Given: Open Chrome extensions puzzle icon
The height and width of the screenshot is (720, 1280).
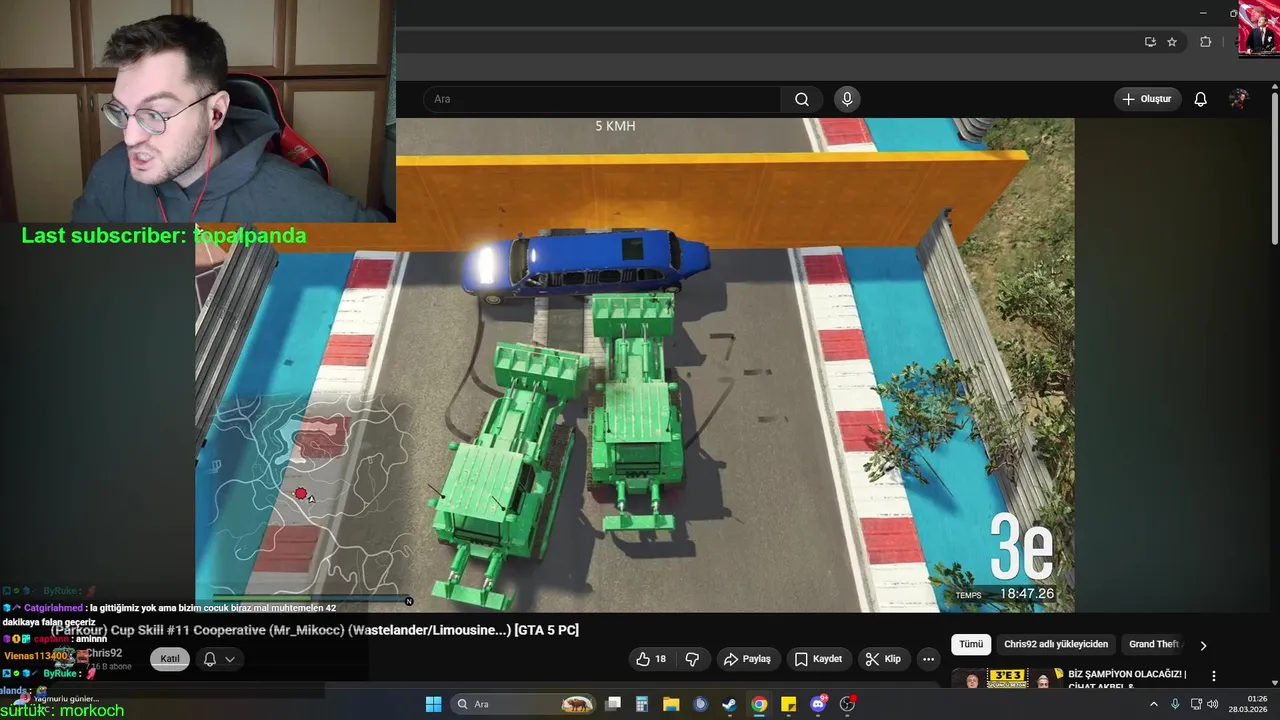Looking at the screenshot, I should coord(1205,42).
